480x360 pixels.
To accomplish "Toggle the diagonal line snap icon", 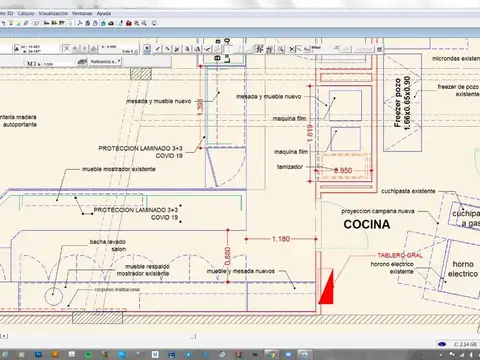I will (x=167, y=49).
